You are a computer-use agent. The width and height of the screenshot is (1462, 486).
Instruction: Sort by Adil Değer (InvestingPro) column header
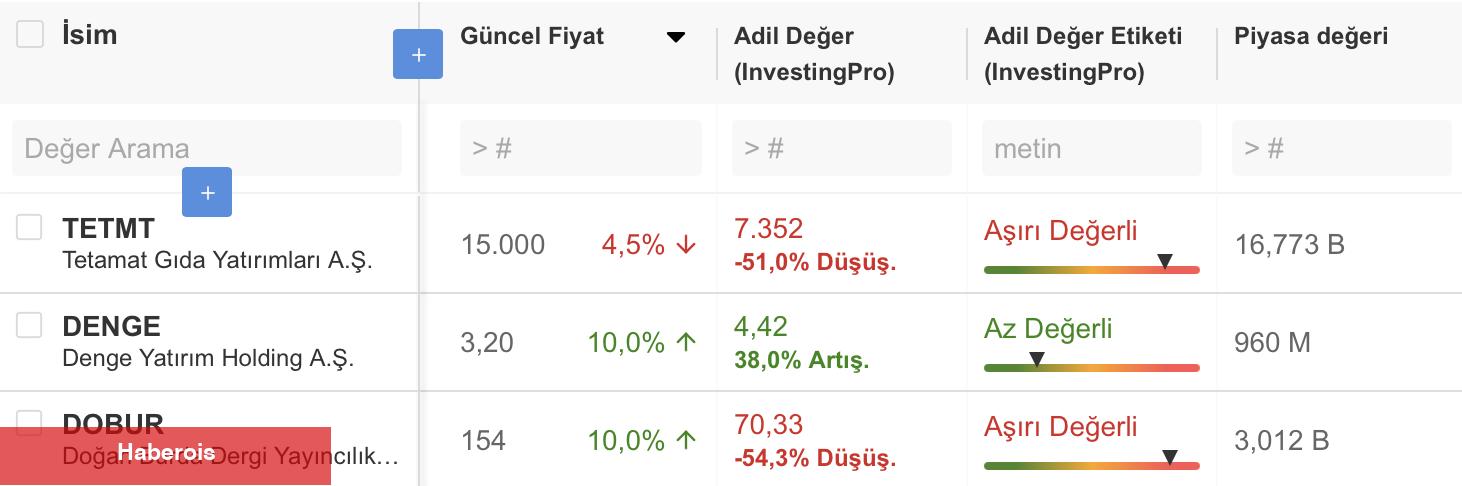click(814, 54)
